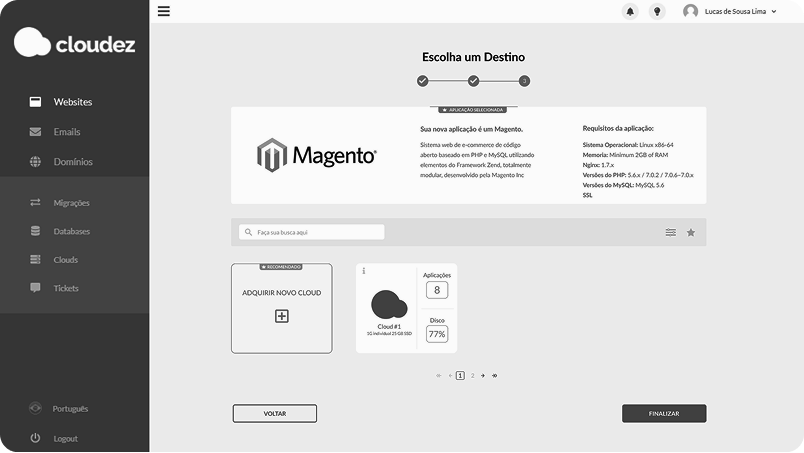The width and height of the screenshot is (804, 453).
Task: Click the 'Aplicação Selecionada' badge
Action: [473, 110]
